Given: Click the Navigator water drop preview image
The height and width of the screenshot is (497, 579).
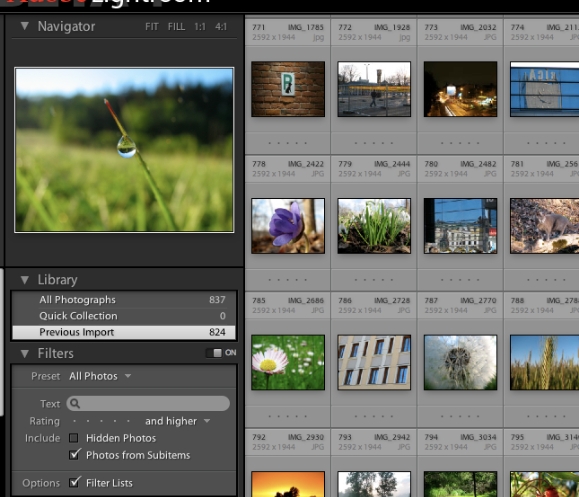Looking at the screenshot, I should pos(124,150).
